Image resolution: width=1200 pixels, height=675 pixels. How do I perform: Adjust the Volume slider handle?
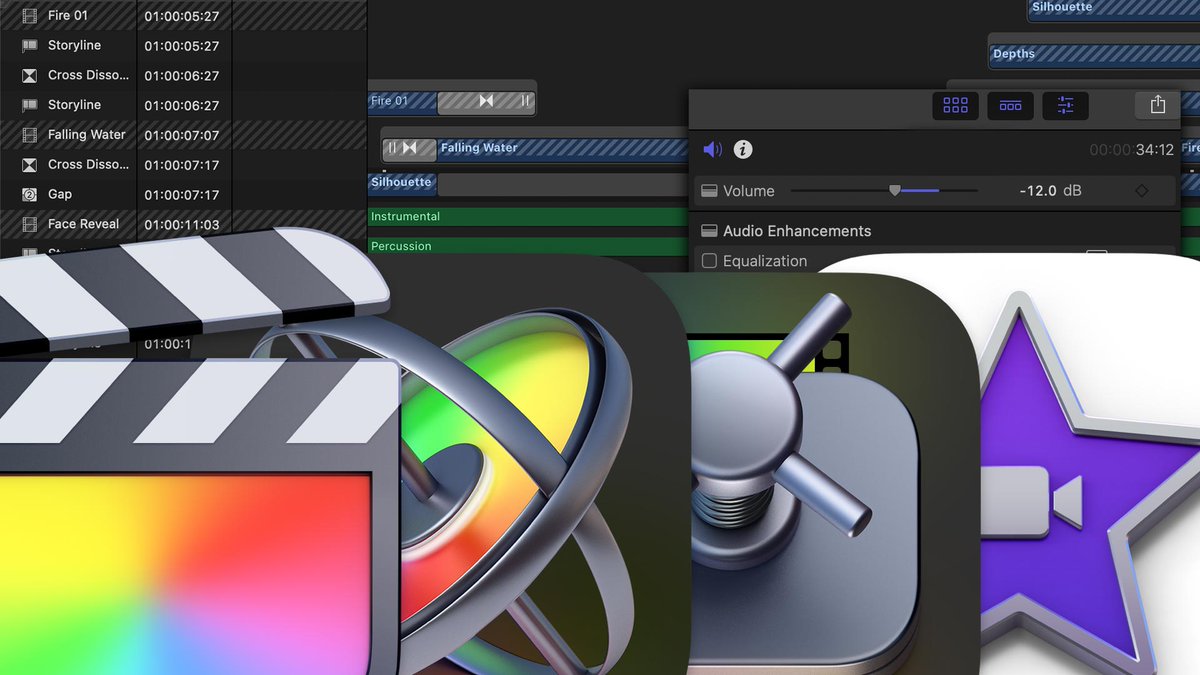(x=894, y=190)
